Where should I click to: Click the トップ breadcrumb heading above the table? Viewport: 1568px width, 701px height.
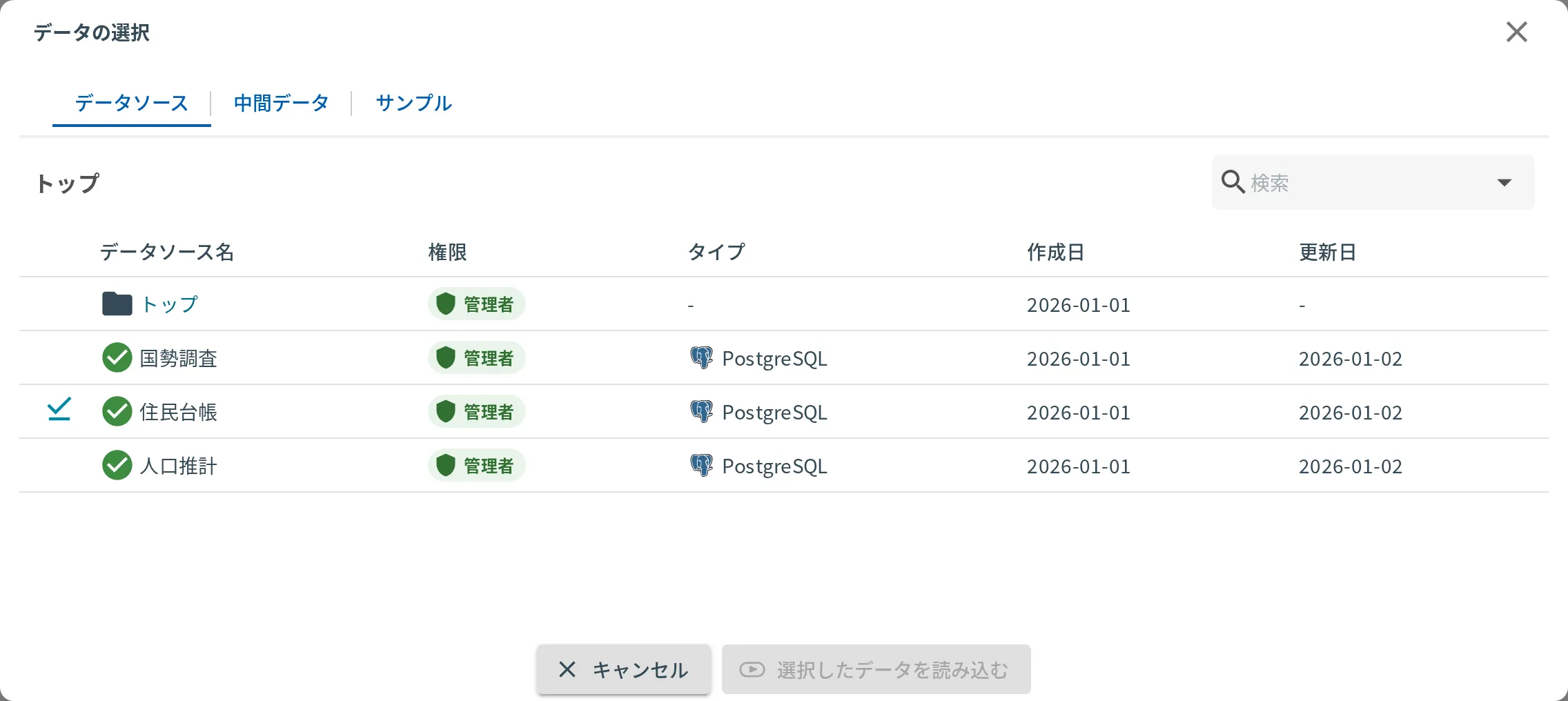[68, 183]
